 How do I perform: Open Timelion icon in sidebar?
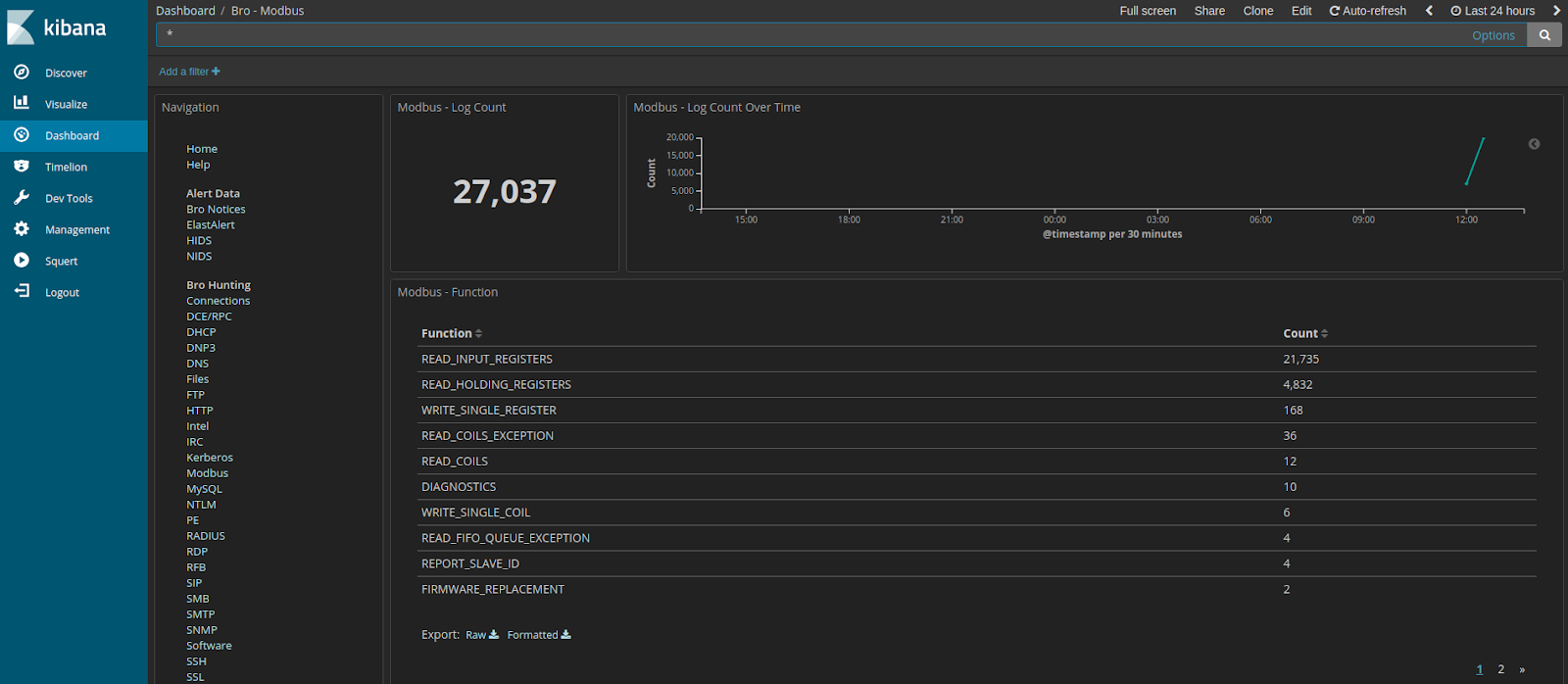click(x=22, y=166)
